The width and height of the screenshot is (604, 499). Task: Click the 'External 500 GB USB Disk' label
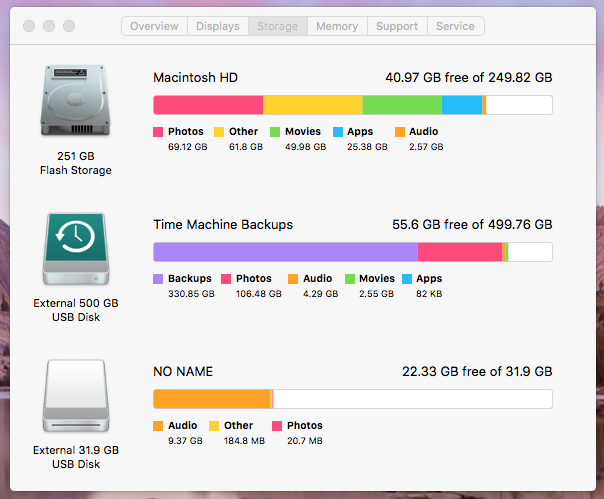(x=76, y=310)
